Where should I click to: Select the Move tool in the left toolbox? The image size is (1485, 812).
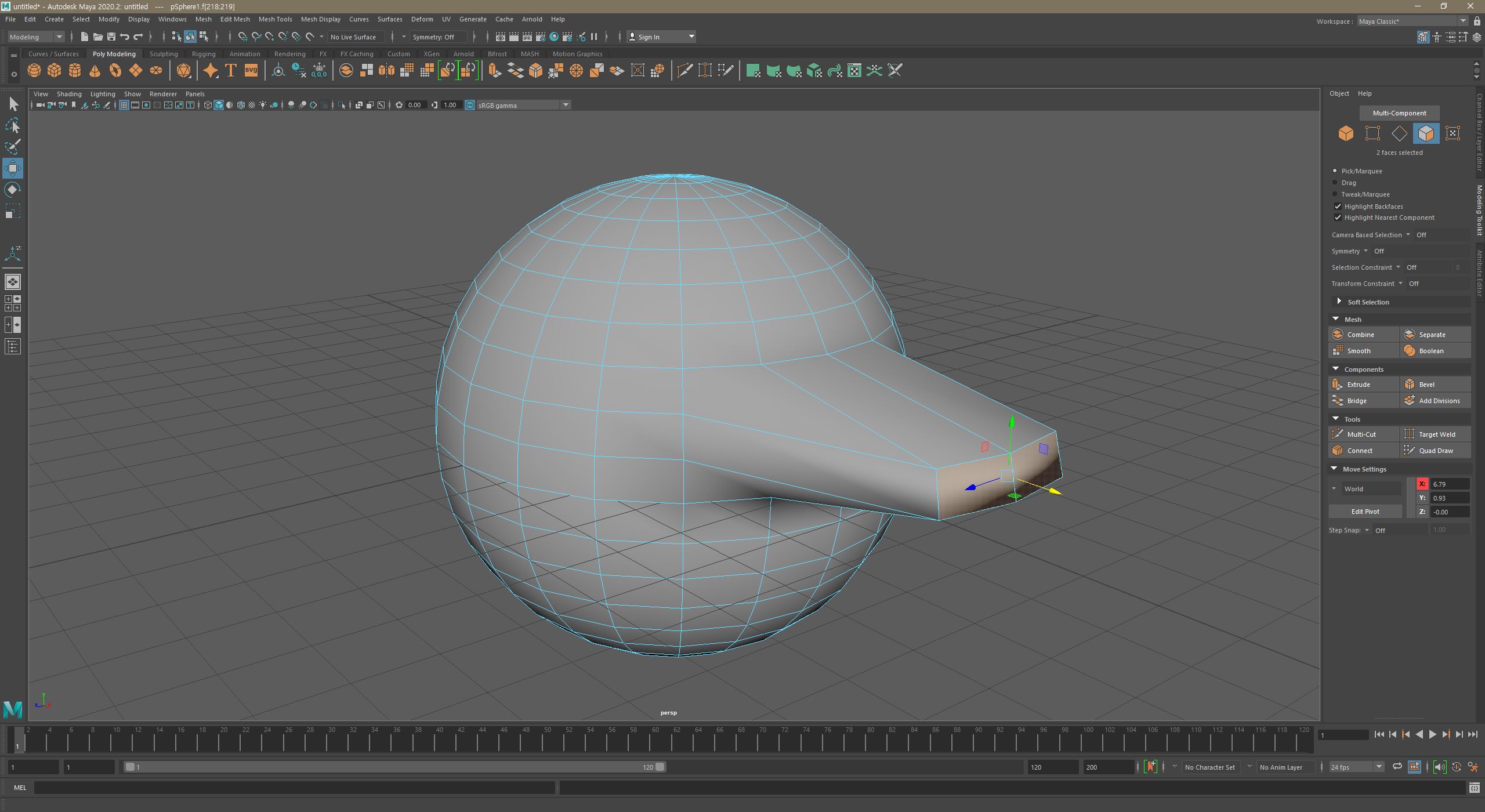pyautogui.click(x=13, y=168)
